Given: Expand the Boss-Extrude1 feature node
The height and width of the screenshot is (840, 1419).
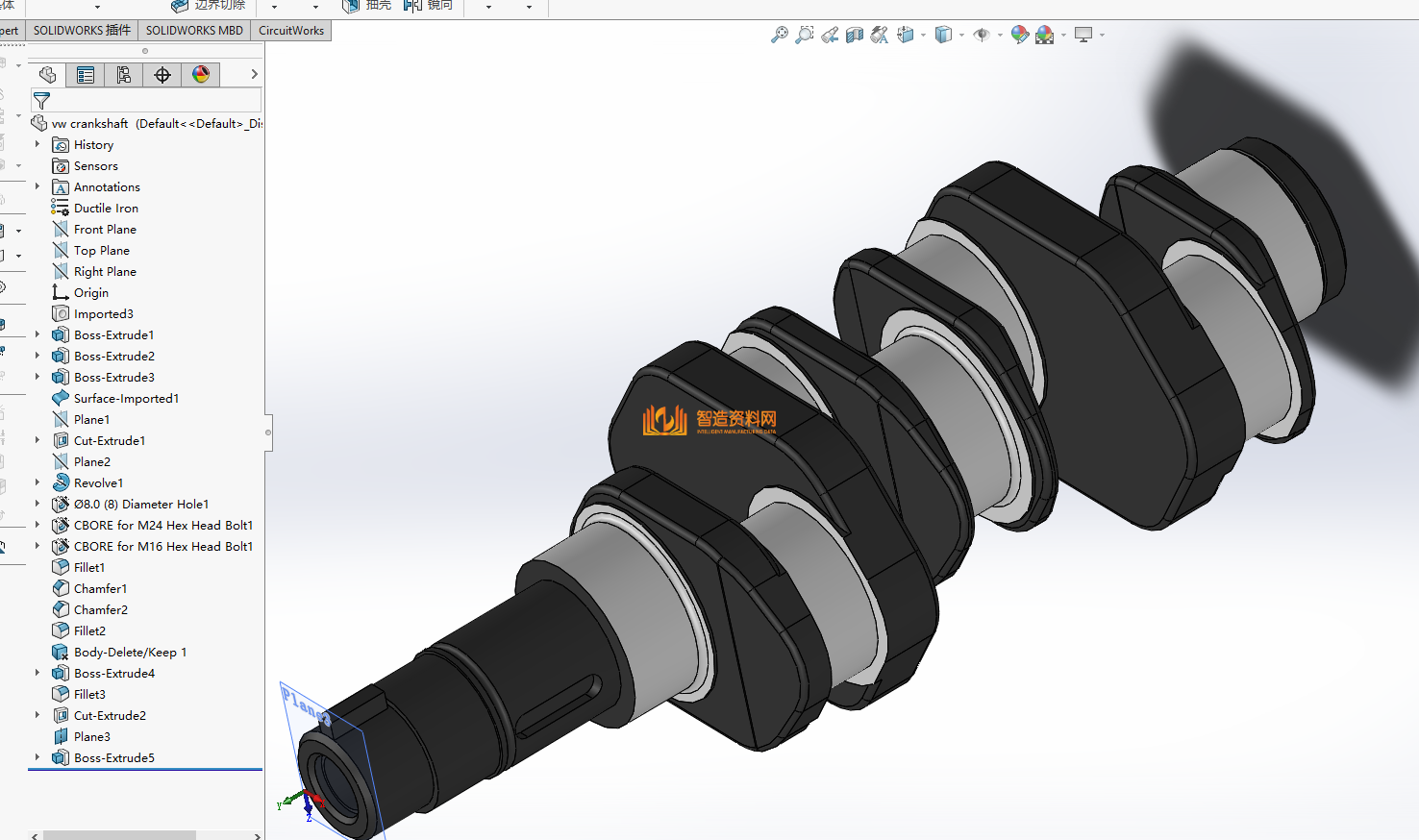Looking at the screenshot, I should coord(37,334).
